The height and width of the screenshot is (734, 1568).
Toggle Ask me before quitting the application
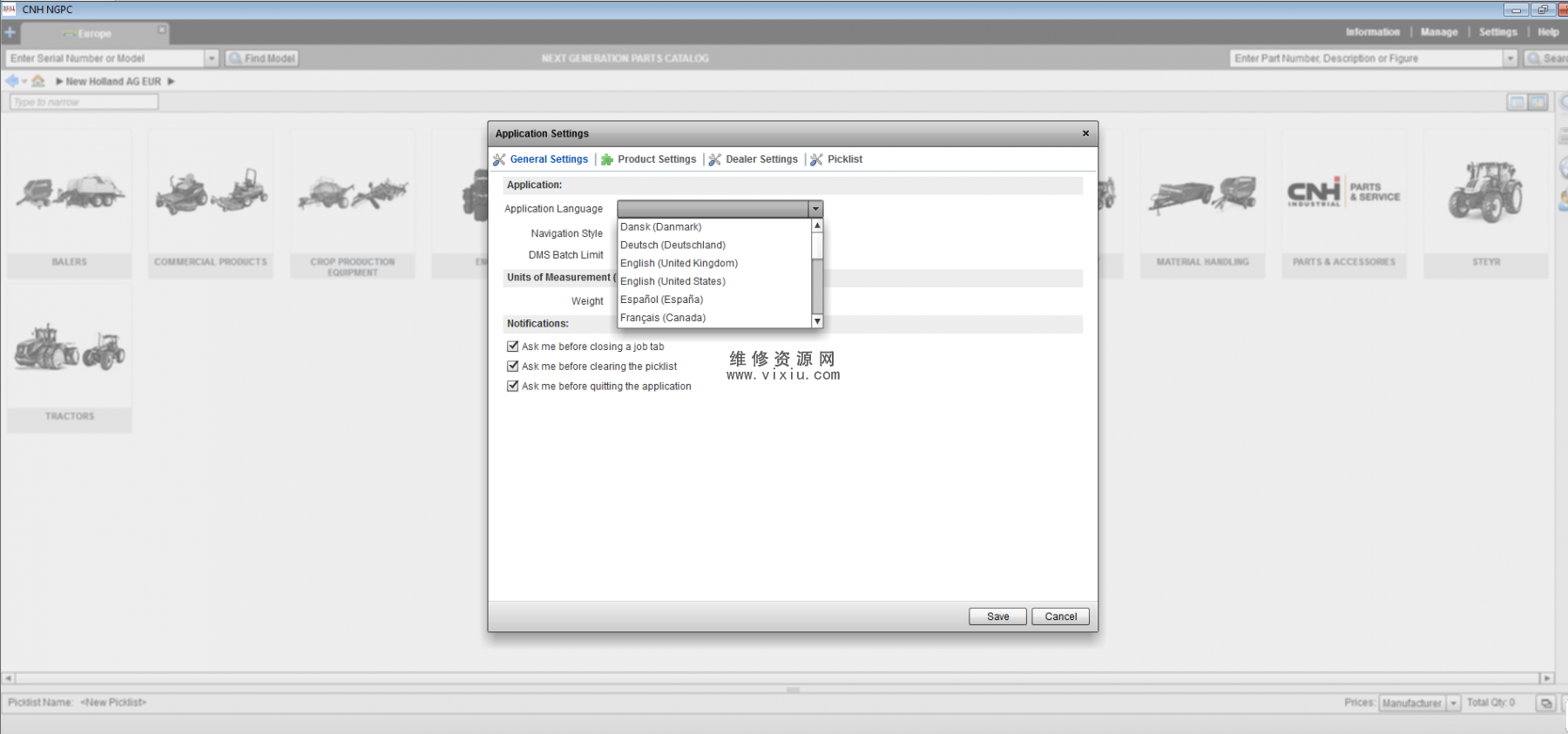click(x=513, y=387)
